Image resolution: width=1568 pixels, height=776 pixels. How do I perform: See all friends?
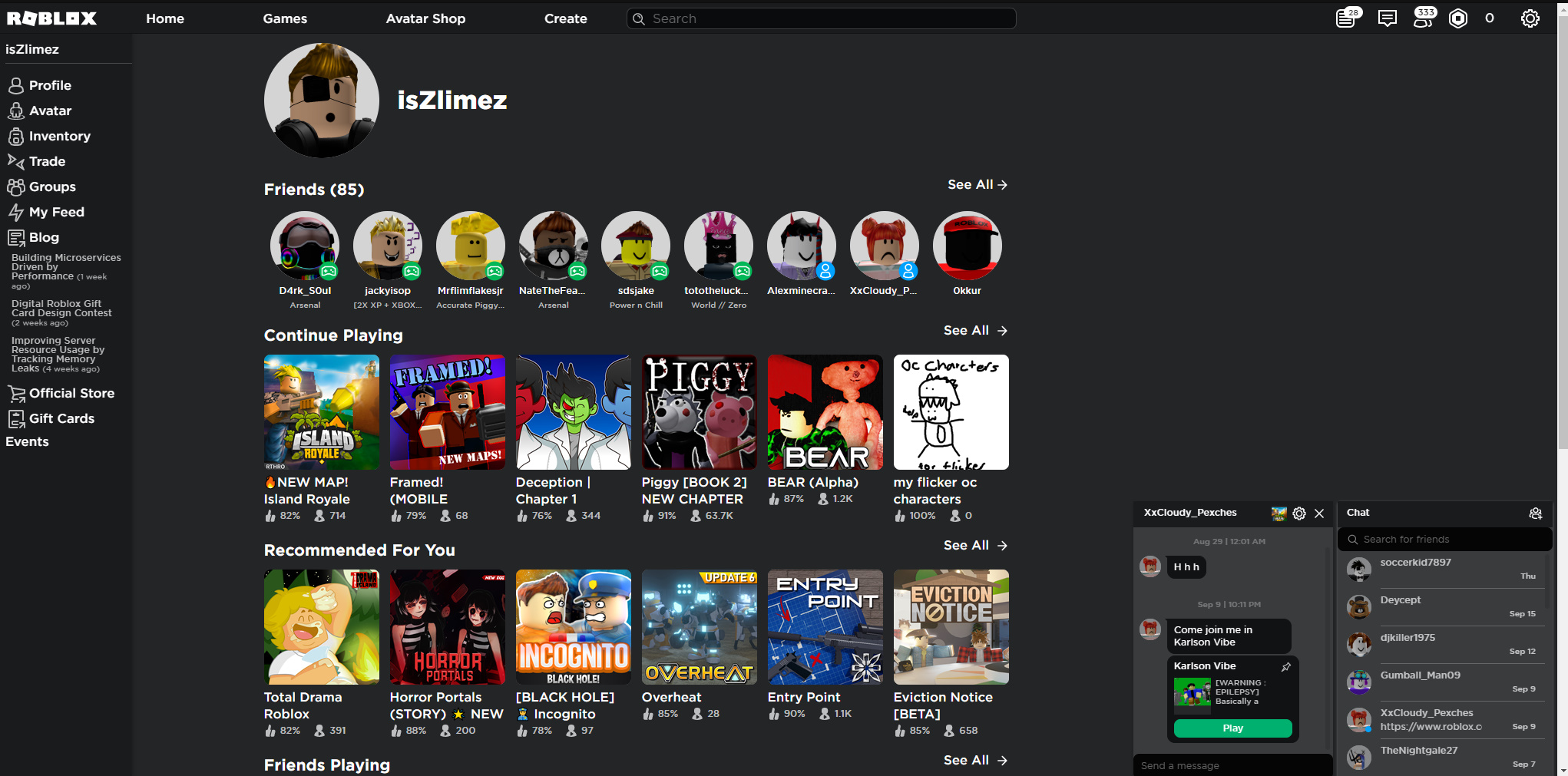tap(978, 184)
